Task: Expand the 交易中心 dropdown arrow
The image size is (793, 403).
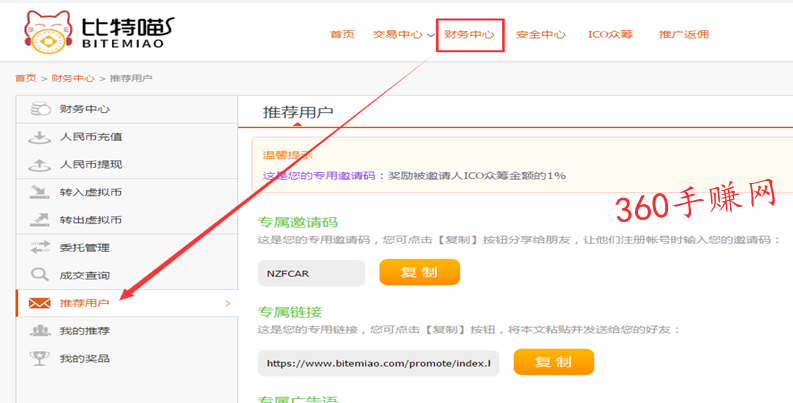Action: pos(430,35)
